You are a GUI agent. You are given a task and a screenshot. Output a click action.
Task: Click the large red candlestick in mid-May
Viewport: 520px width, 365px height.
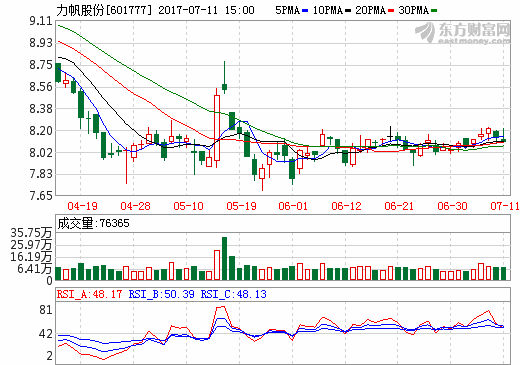tap(217, 128)
